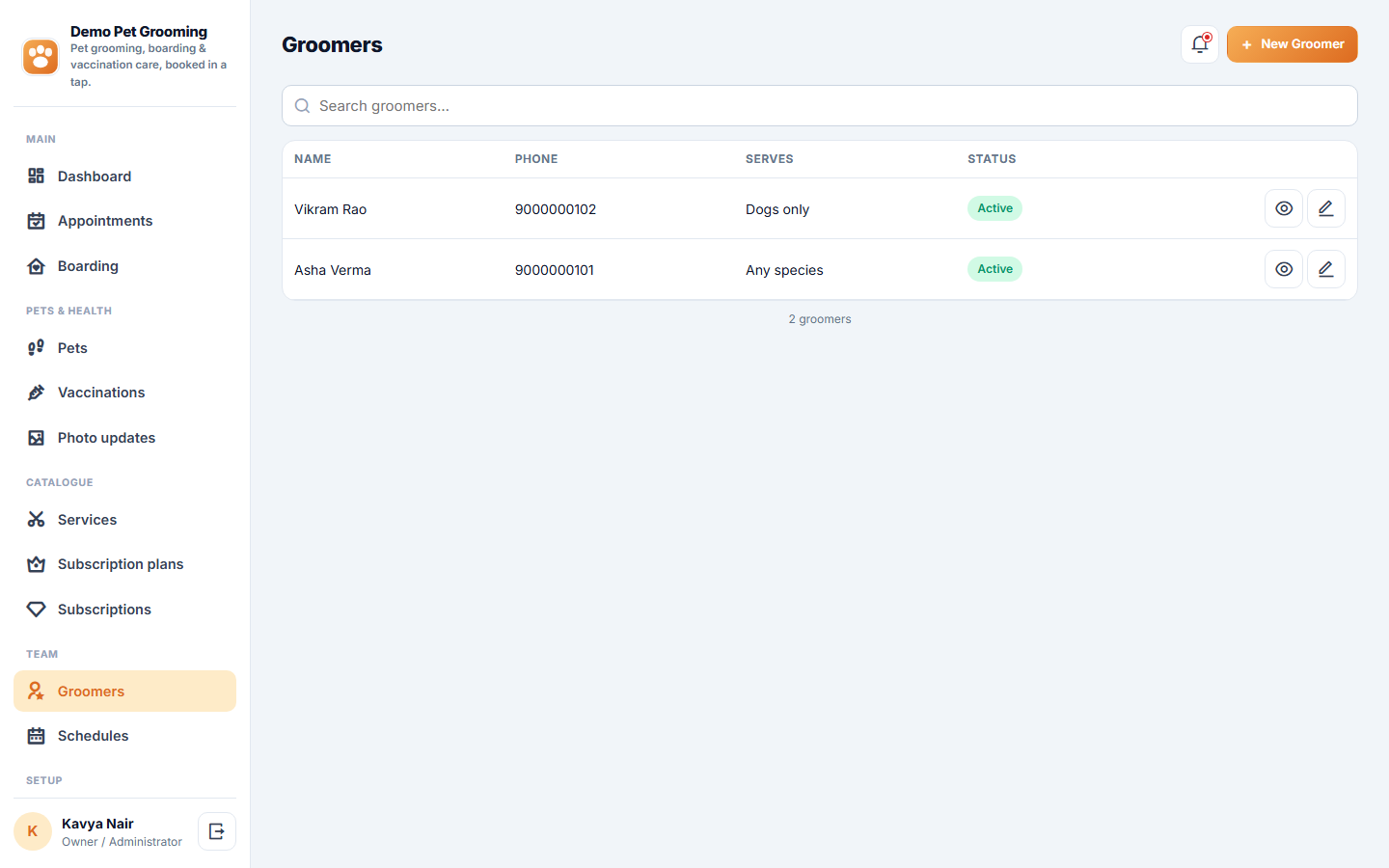Open the Boarding section
The width and height of the screenshot is (1389, 868).
124,266
